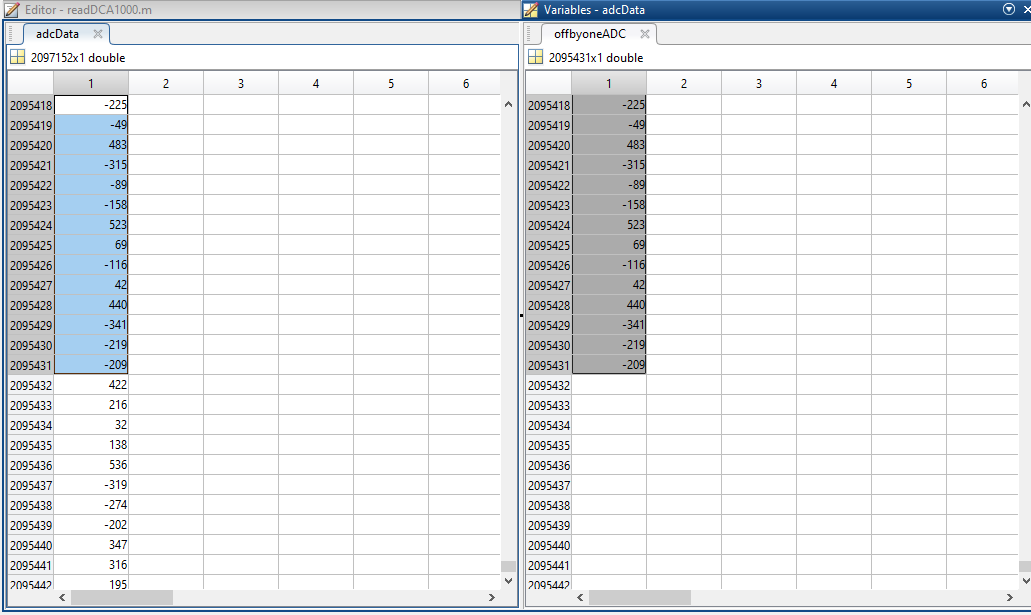Close the offbyoneADC variable tab
This screenshot has height=615, width=1031.
(644, 34)
